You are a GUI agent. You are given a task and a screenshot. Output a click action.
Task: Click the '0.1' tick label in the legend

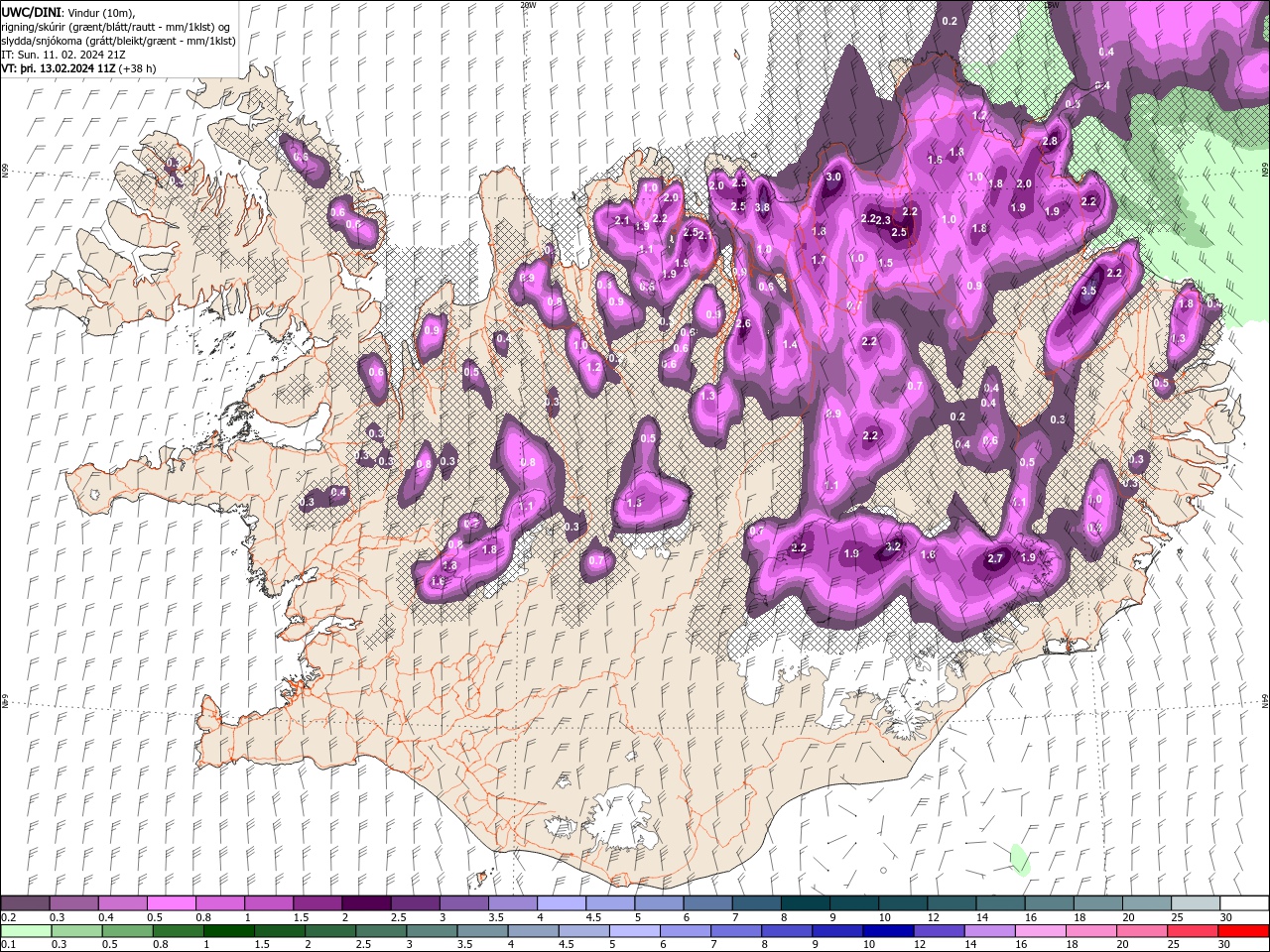[x=8, y=944]
